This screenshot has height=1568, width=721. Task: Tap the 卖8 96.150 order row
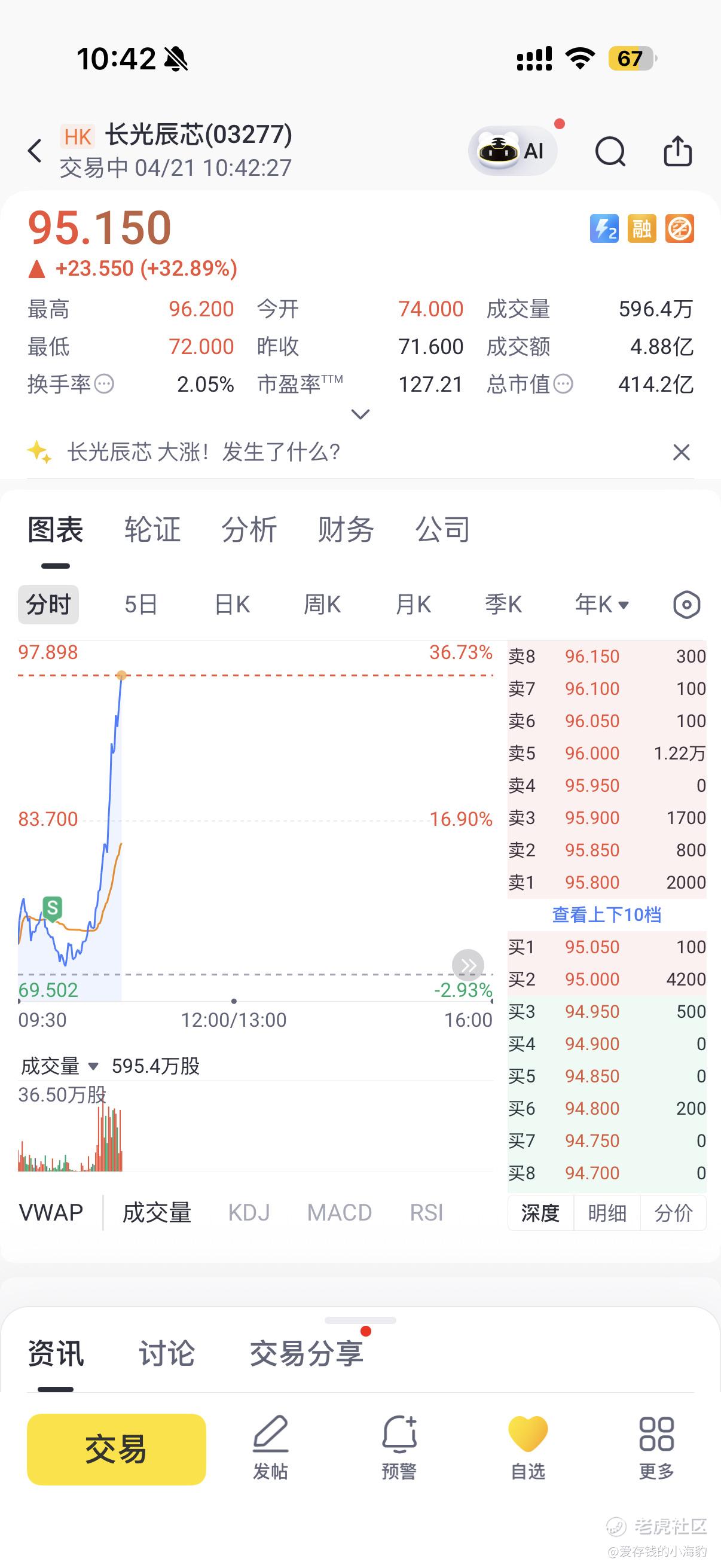(x=607, y=656)
